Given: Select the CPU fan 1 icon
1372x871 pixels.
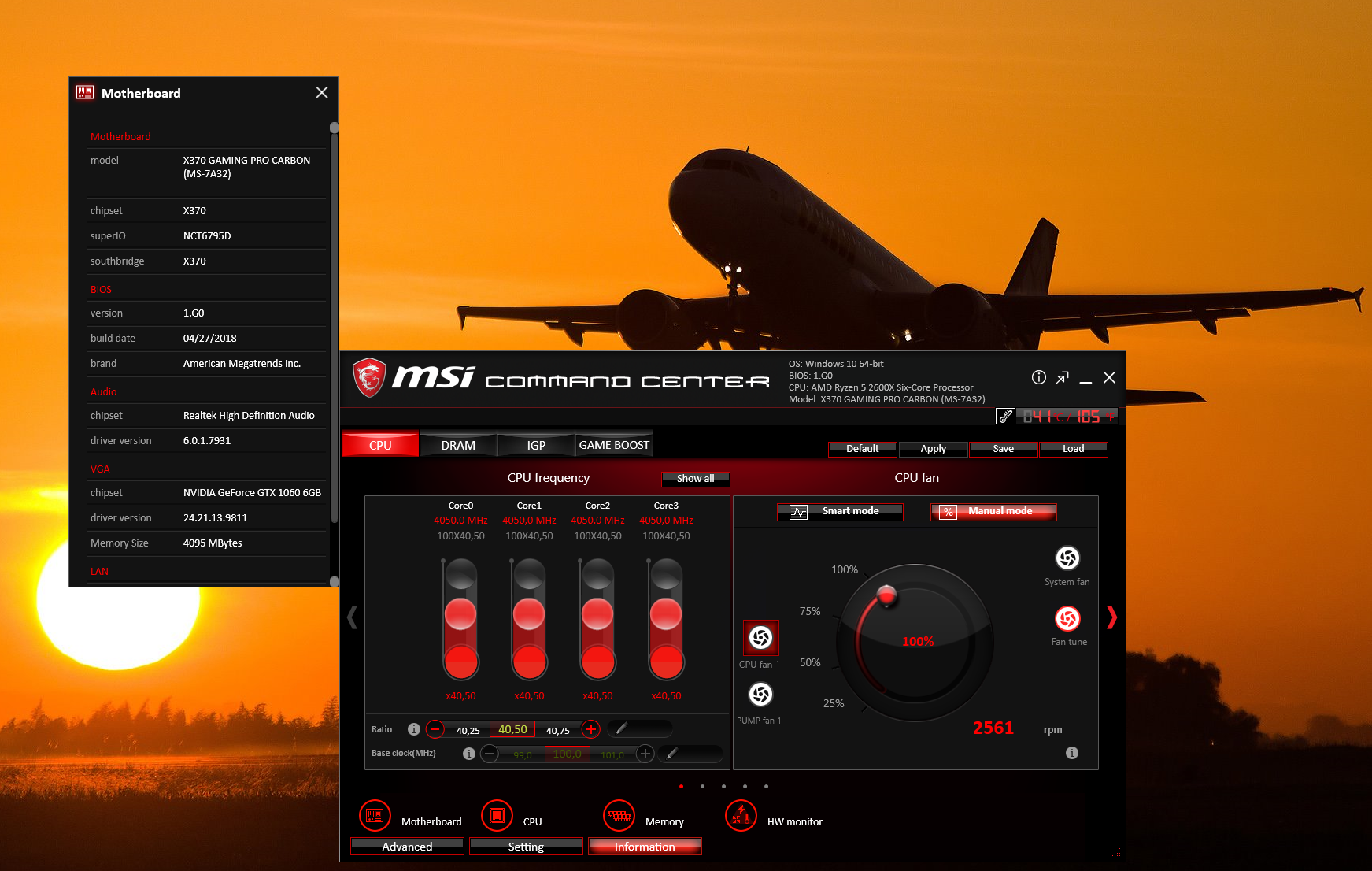Looking at the screenshot, I should (760, 638).
